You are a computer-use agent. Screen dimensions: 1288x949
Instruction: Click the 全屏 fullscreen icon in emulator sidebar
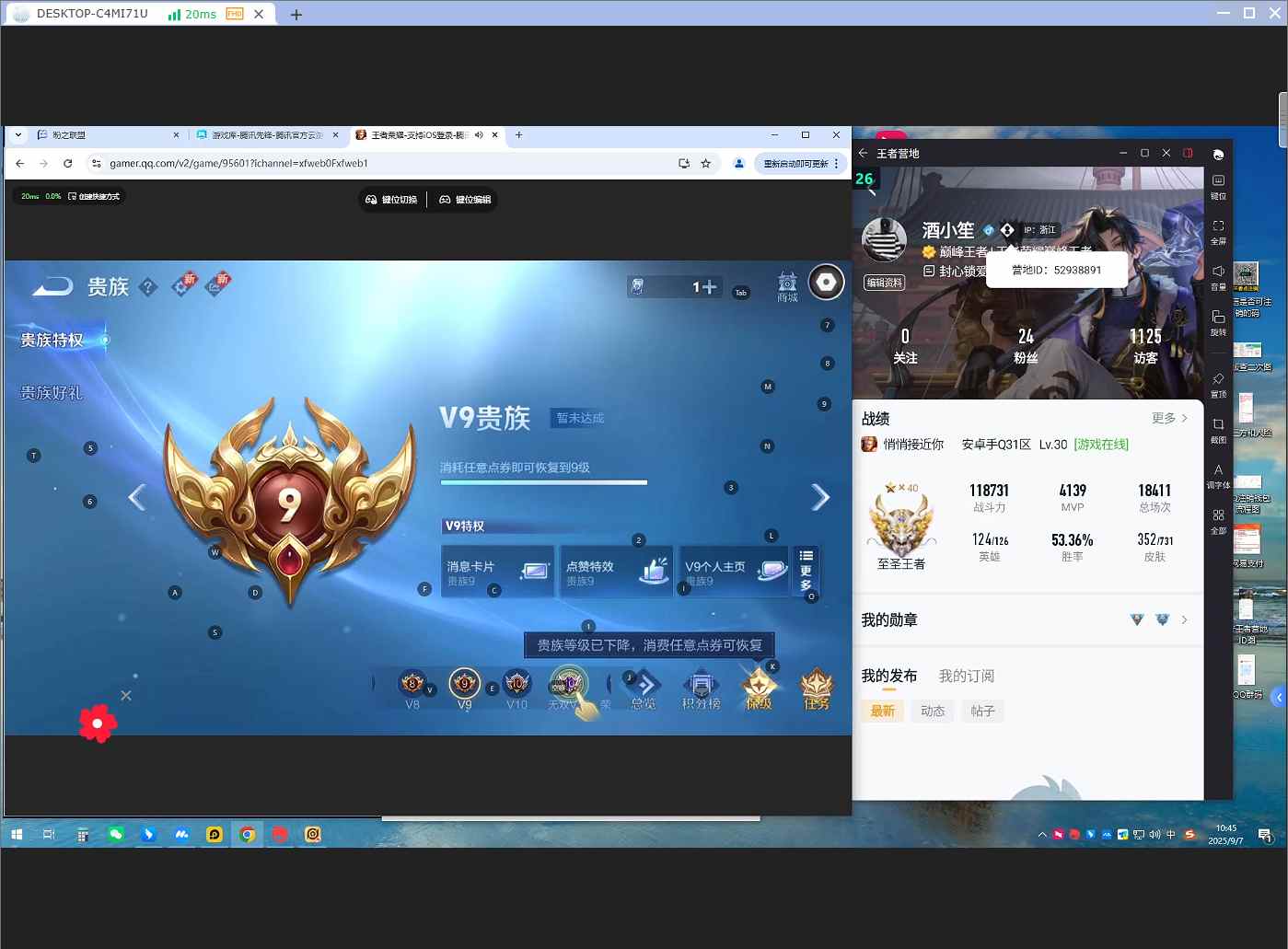tap(1218, 231)
